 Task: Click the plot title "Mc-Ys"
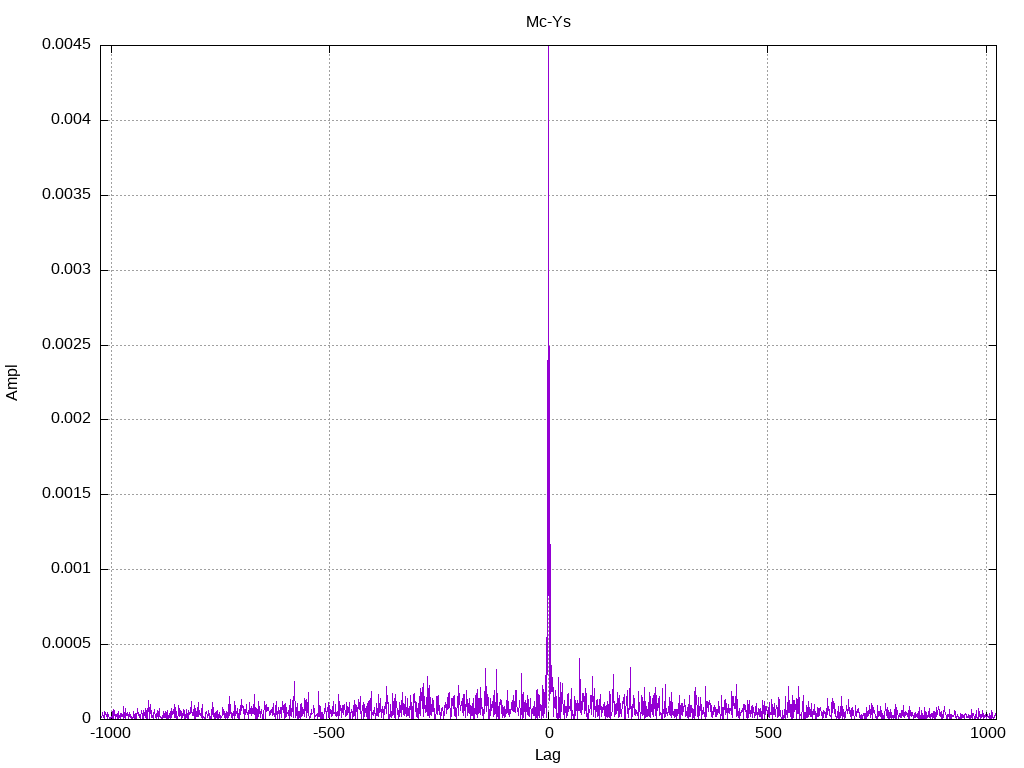548,22
